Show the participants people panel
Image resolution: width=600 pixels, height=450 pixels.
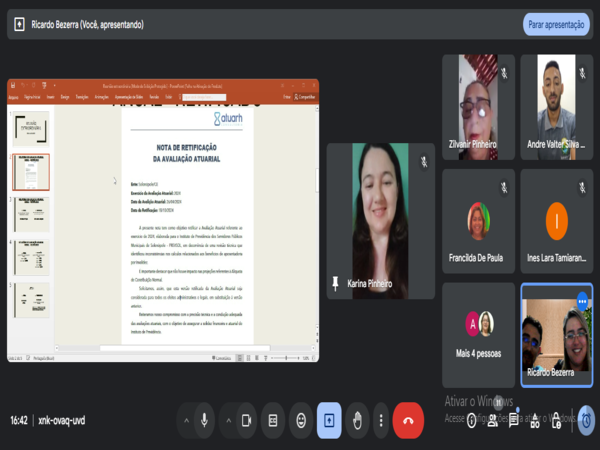point(493,421)
